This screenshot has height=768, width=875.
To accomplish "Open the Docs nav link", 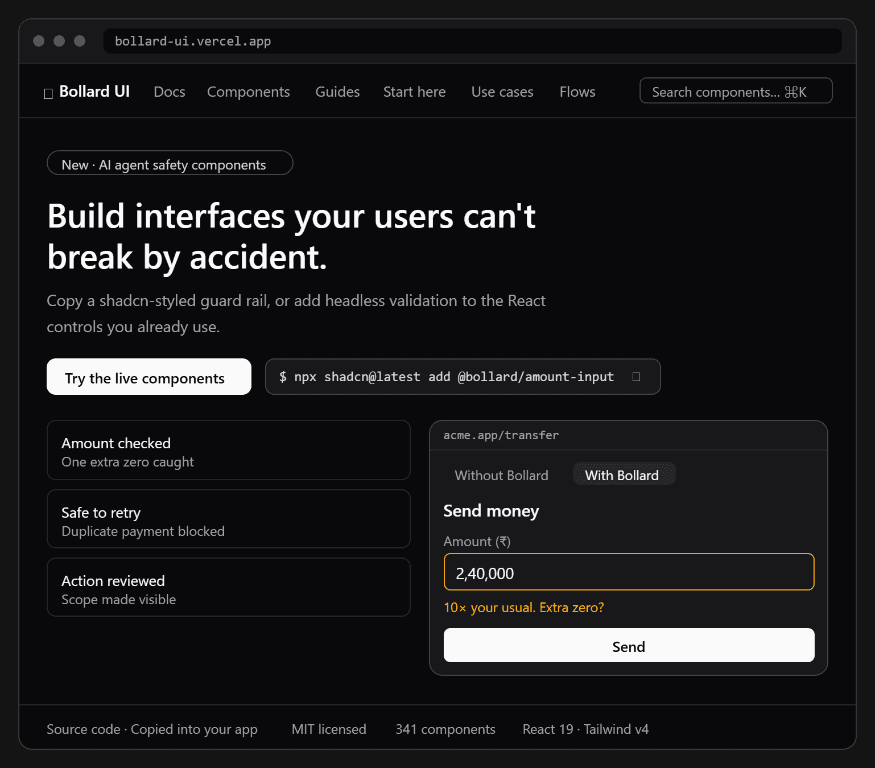I will click(x=169, y=92).
